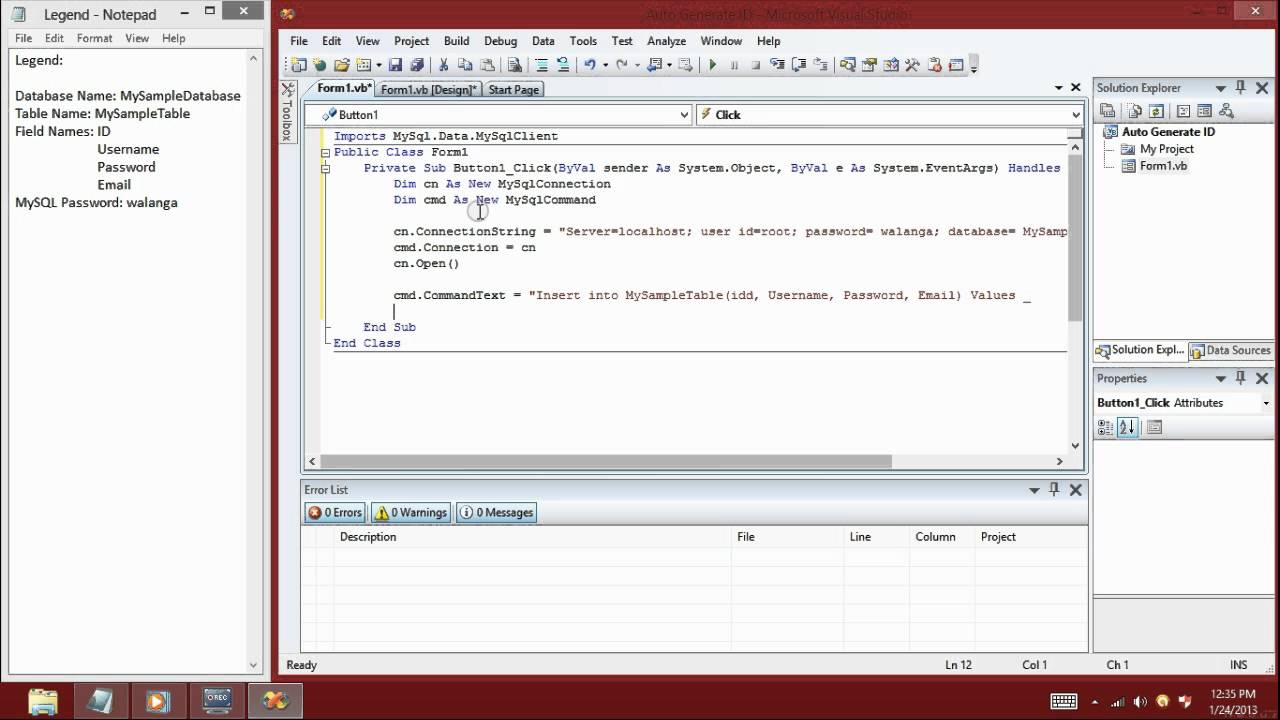1280x720 pixels.
Task: Open Properties Window from toolbar icon
Action: point(868,65)
